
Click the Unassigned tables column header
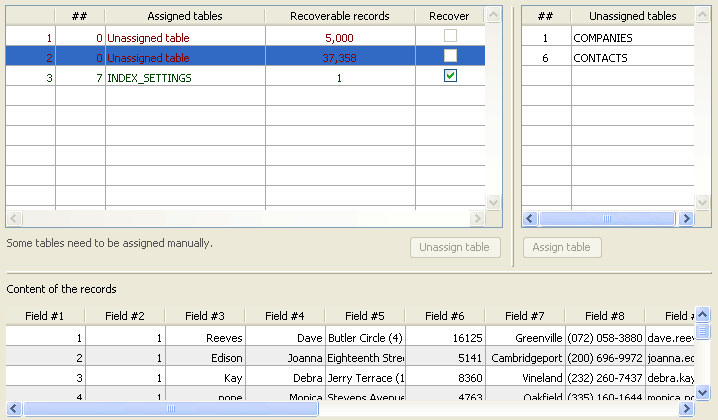pyautogui.click(x=632, y=16)
